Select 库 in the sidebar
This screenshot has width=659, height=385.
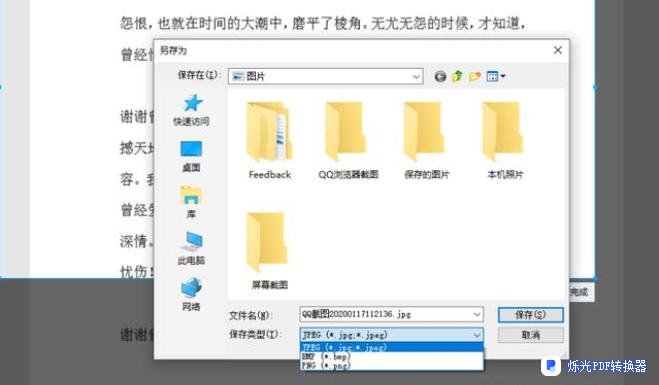coord(191,203)
